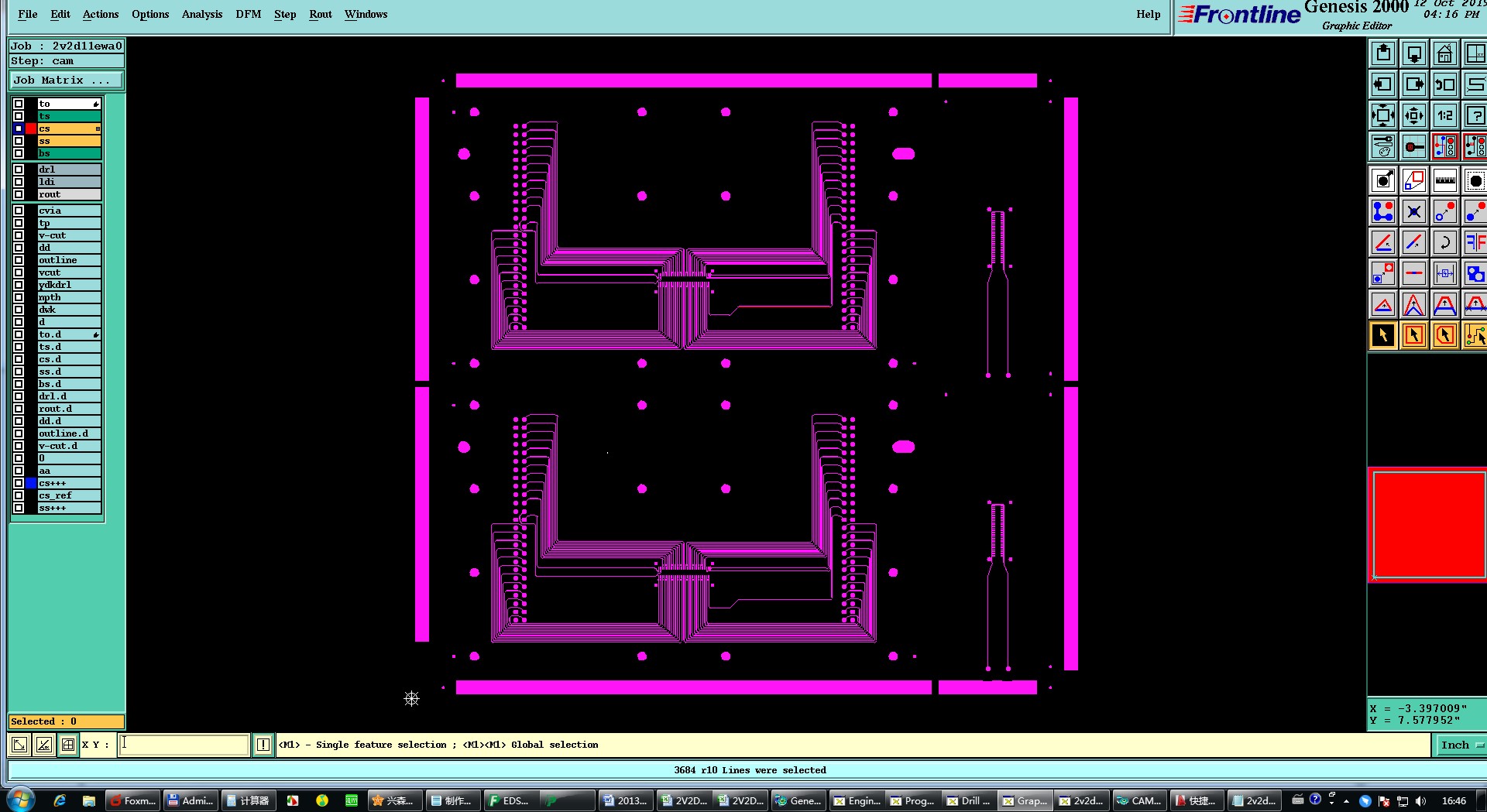The width and height of the screenshot is (1487, 812).
Task: Click the 1:2 scale icon
Action: [1445, 115]
